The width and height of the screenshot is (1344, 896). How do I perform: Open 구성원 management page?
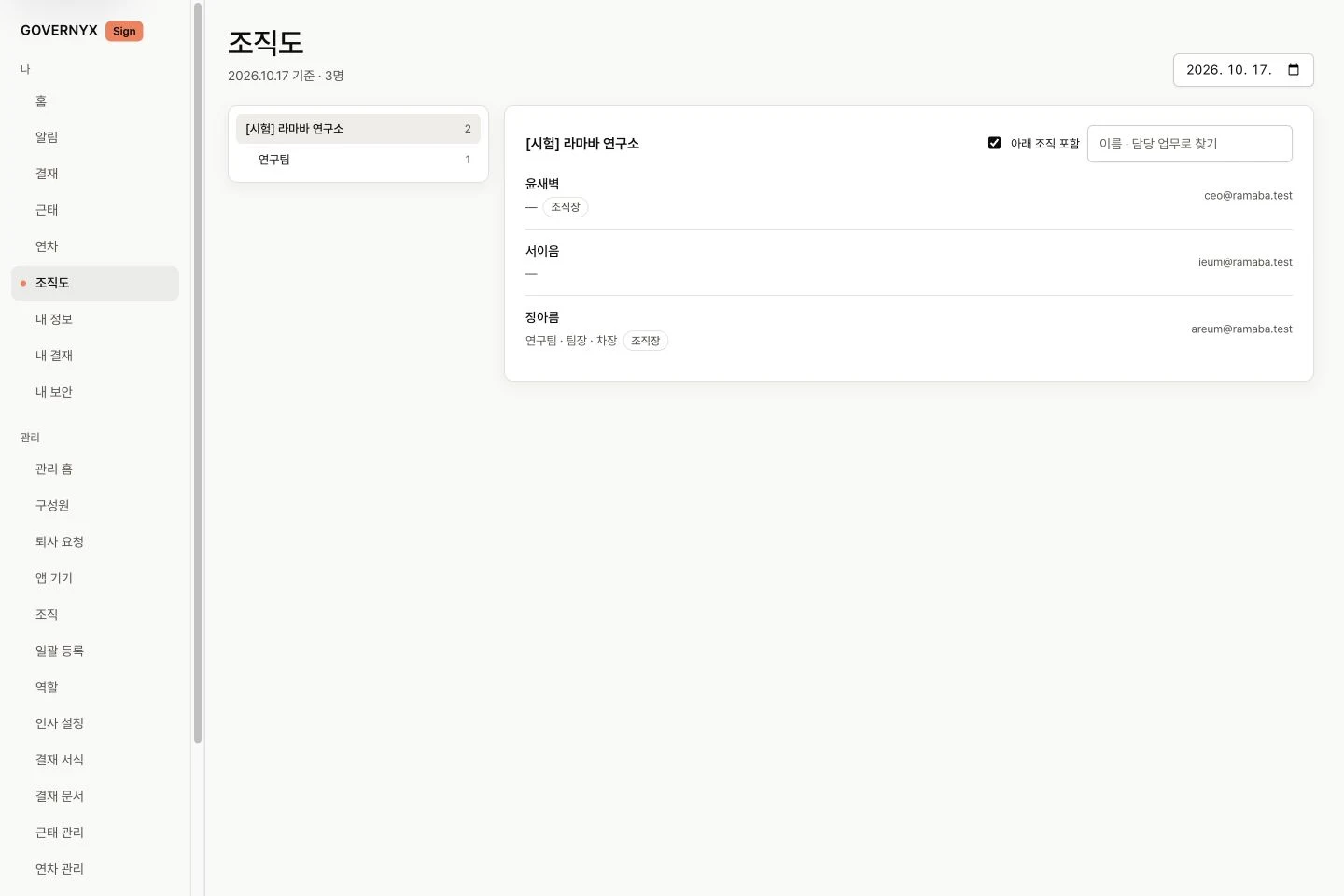click(x=95, y=505)
